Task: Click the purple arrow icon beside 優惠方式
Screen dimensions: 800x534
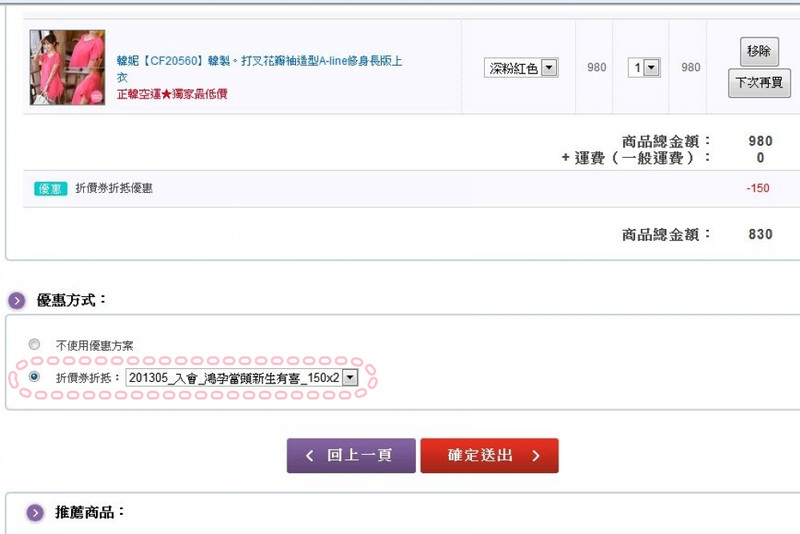Action: (17, 301)
